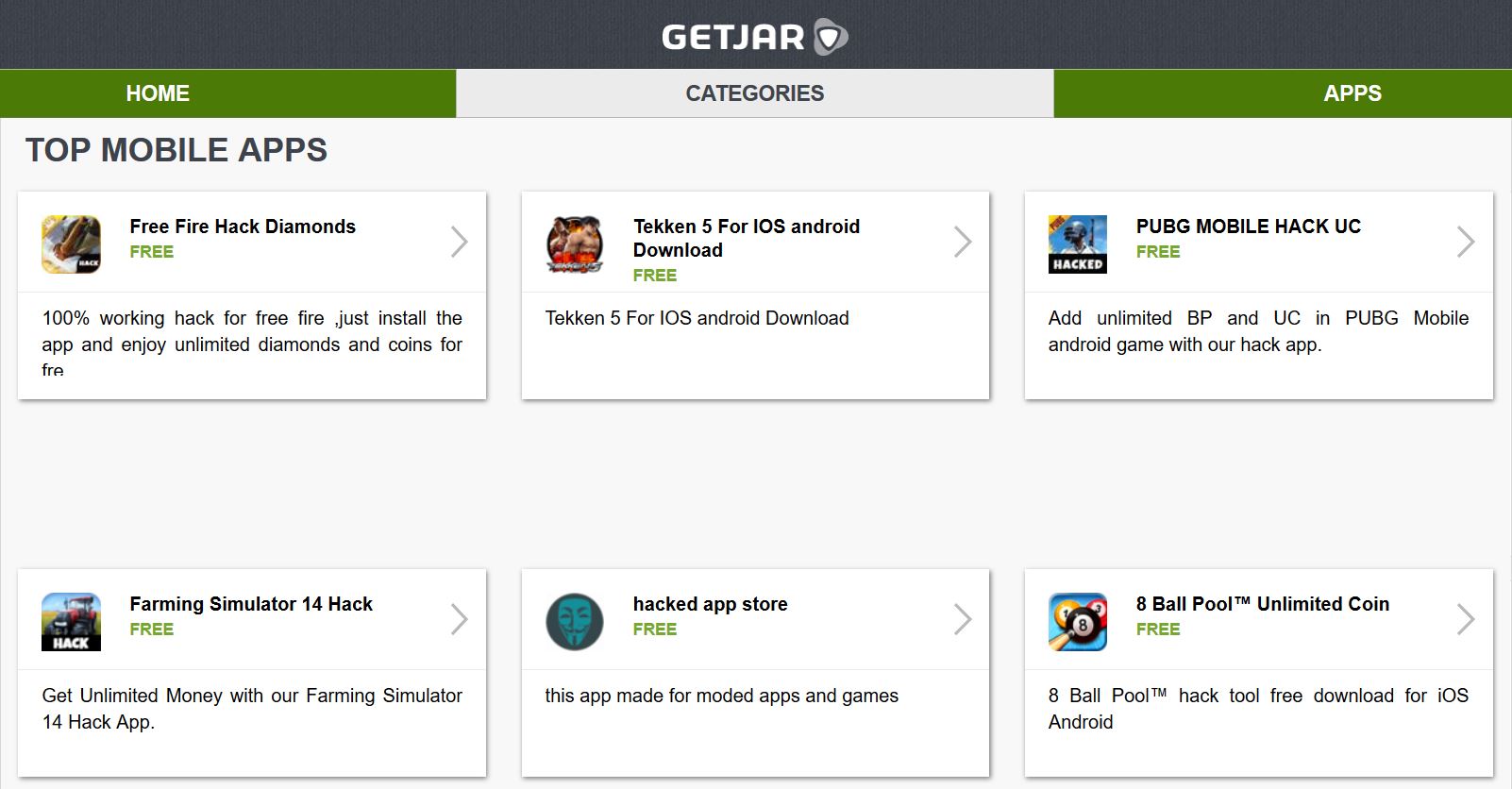Click the hacked app store title link

(x=710, y=604)
